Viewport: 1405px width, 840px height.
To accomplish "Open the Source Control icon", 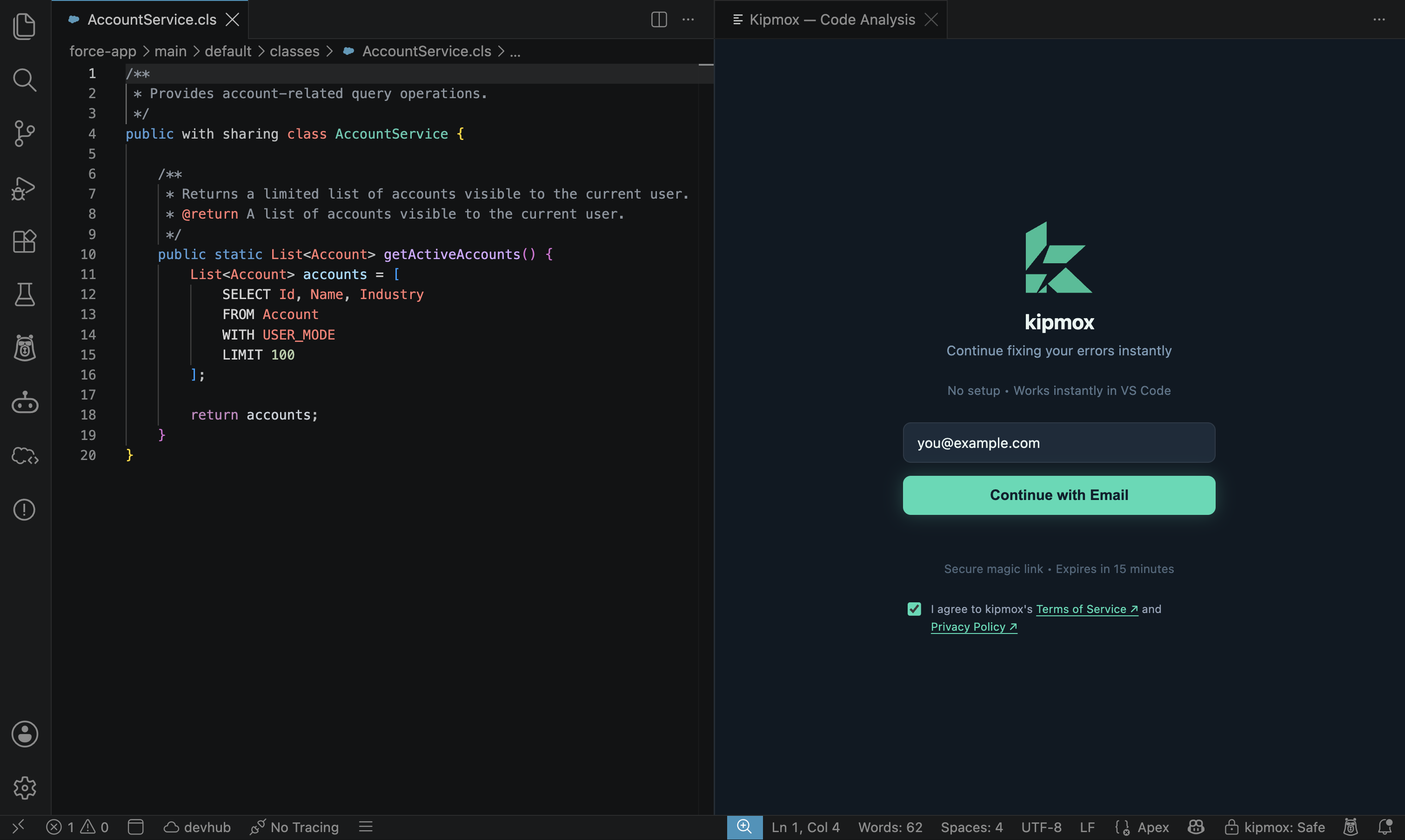I will 24,133.
